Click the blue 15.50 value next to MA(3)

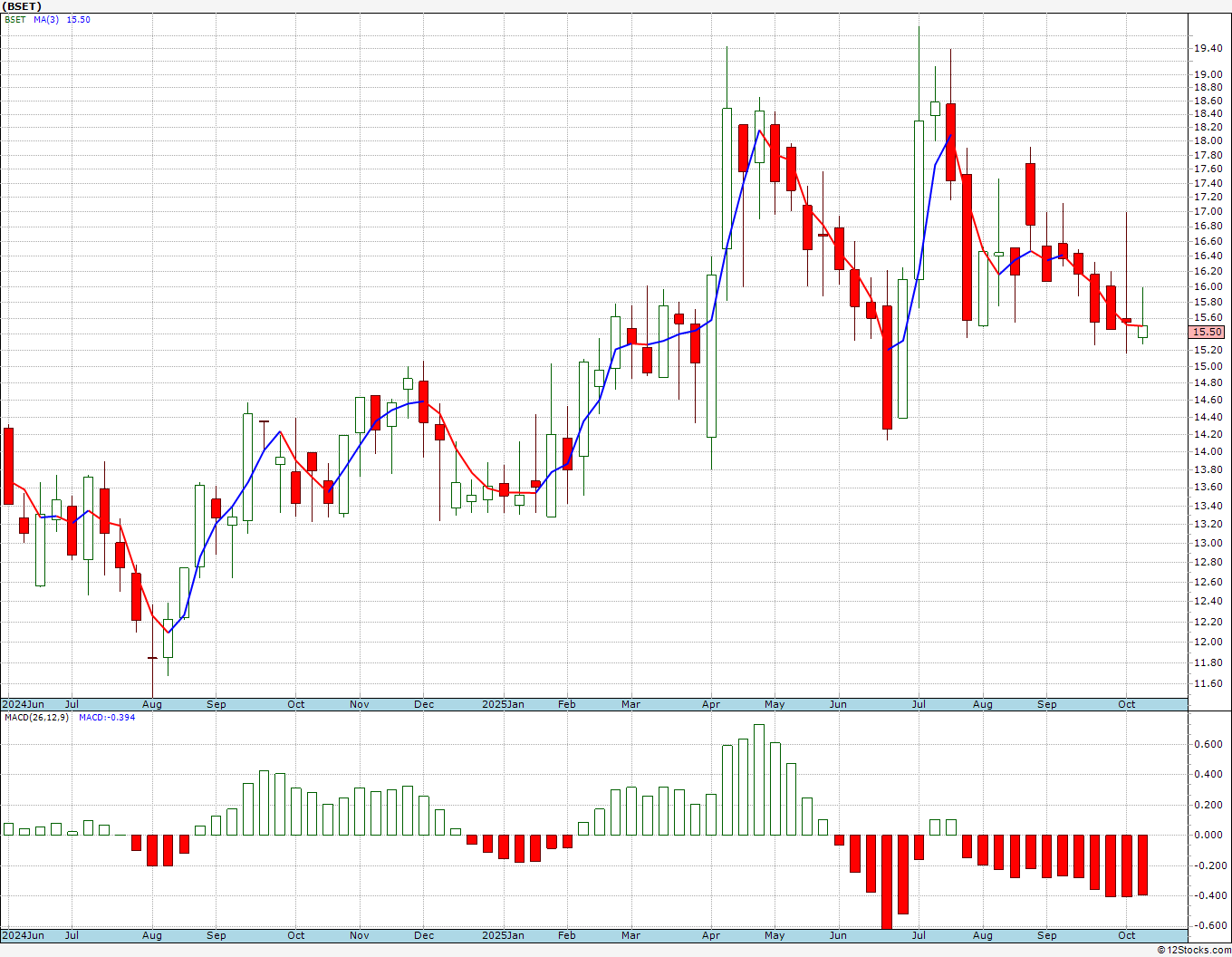[79, 19]
